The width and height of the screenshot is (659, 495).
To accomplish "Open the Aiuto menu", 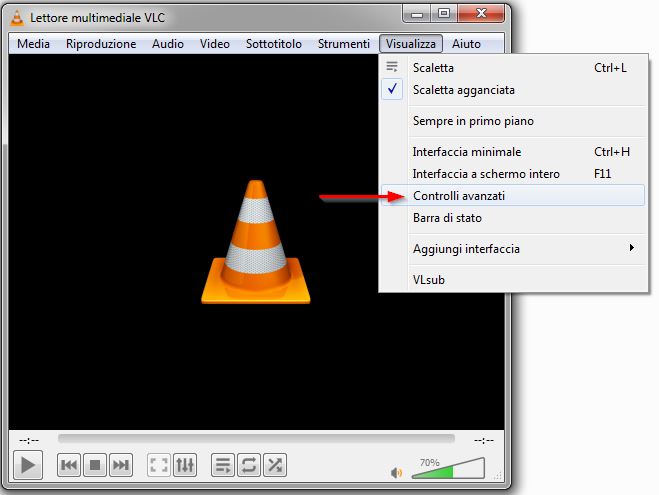I will [x=466, y=44].
